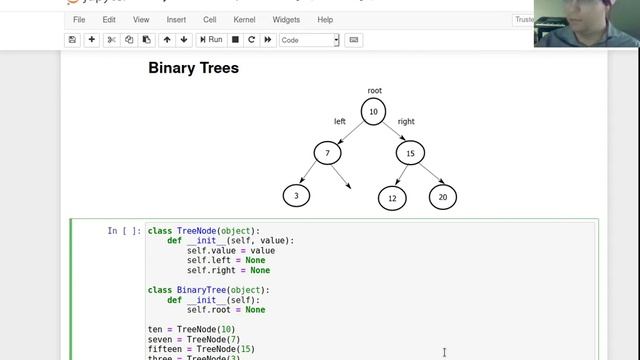The image size is (640, 360).
Task: Open the Insert menu
Action: point(176,20)
